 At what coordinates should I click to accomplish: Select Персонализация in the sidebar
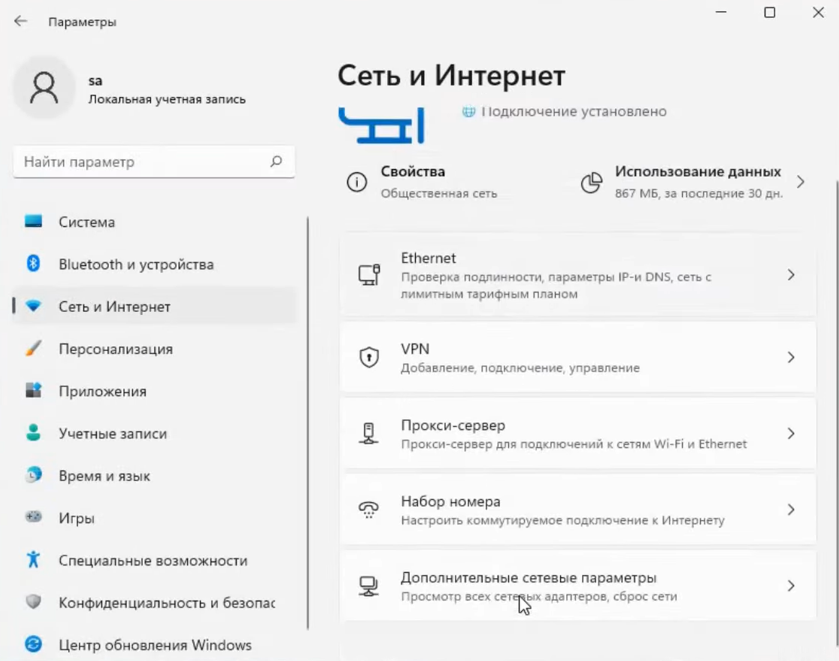(154, 348)
